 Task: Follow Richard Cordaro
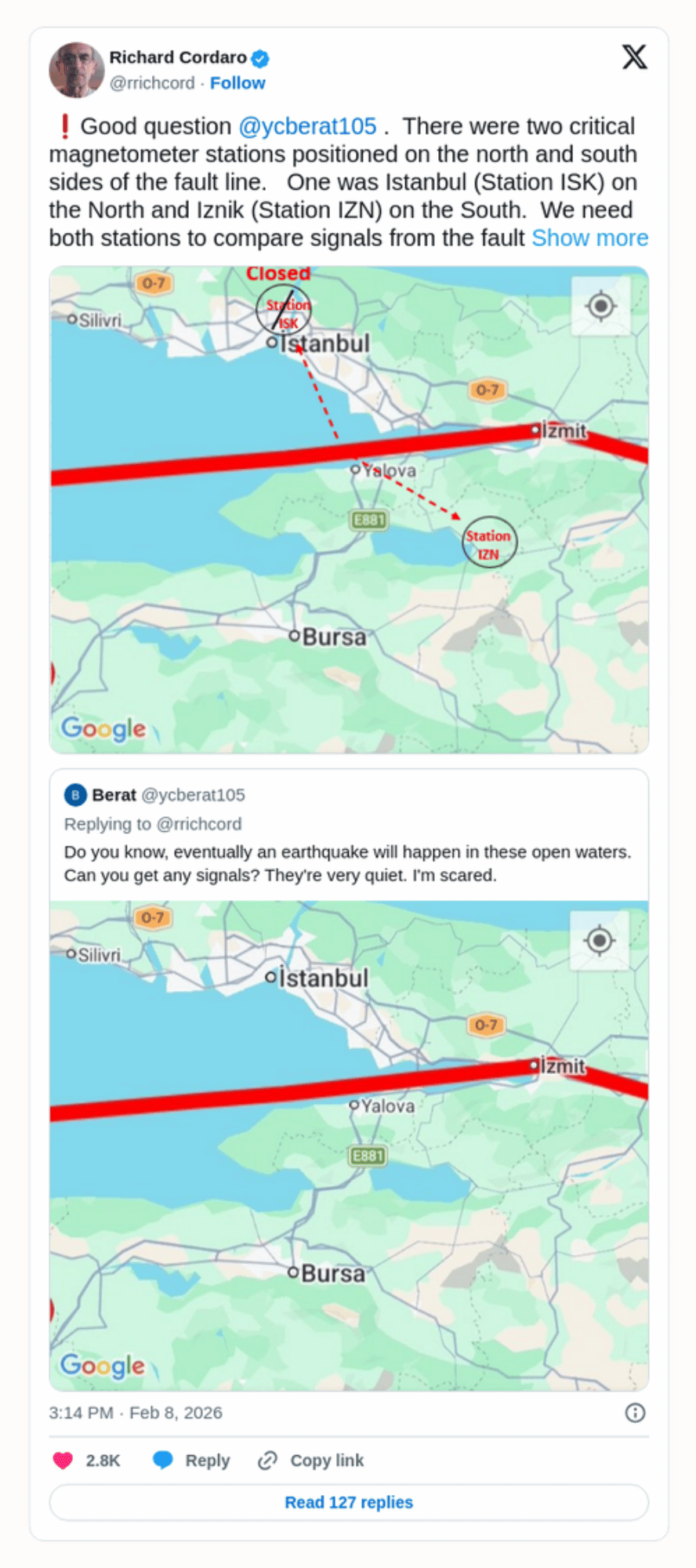pos(237,83)
